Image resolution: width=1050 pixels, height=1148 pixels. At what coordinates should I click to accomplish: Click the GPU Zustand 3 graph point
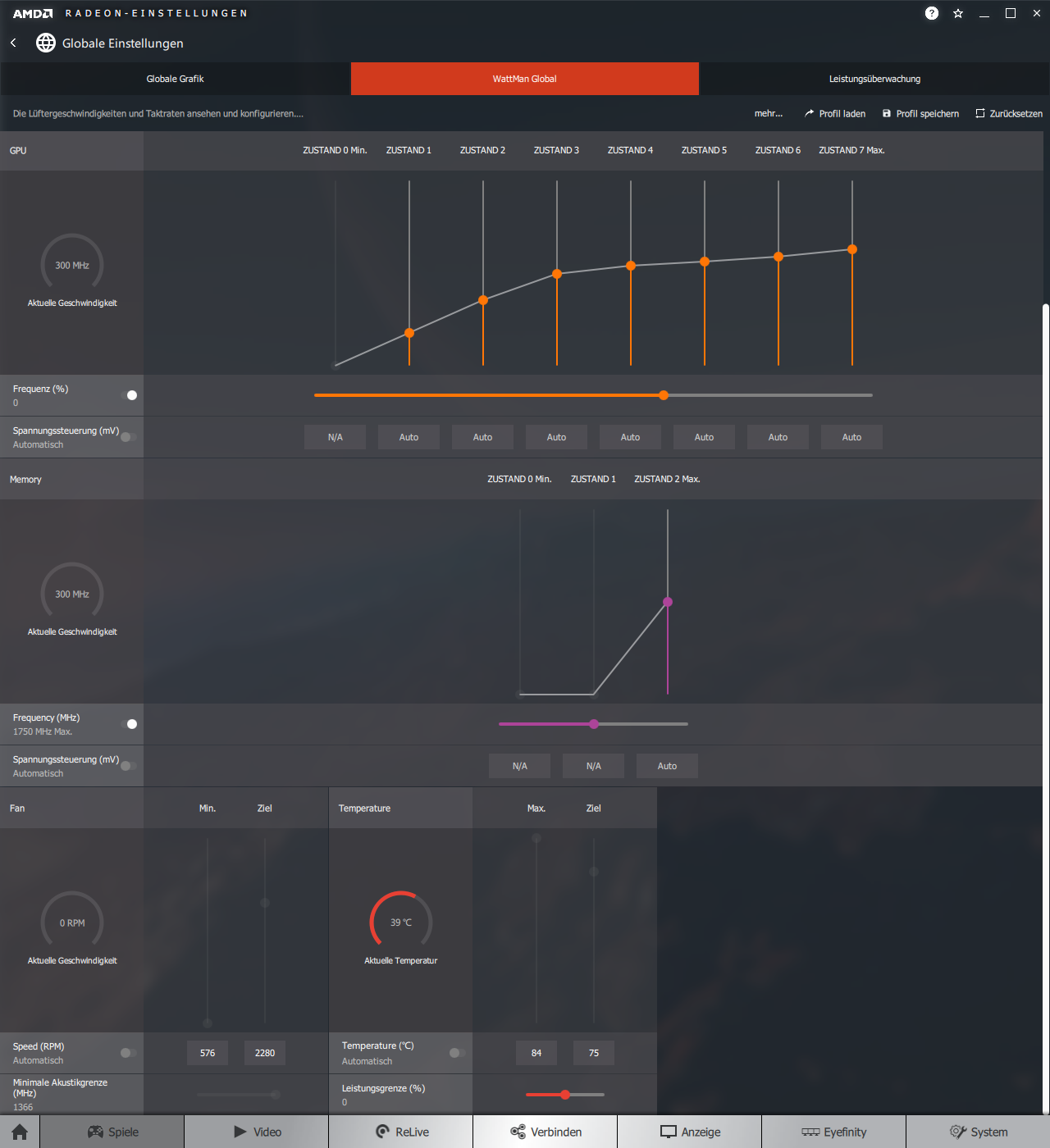coord(557,274)
